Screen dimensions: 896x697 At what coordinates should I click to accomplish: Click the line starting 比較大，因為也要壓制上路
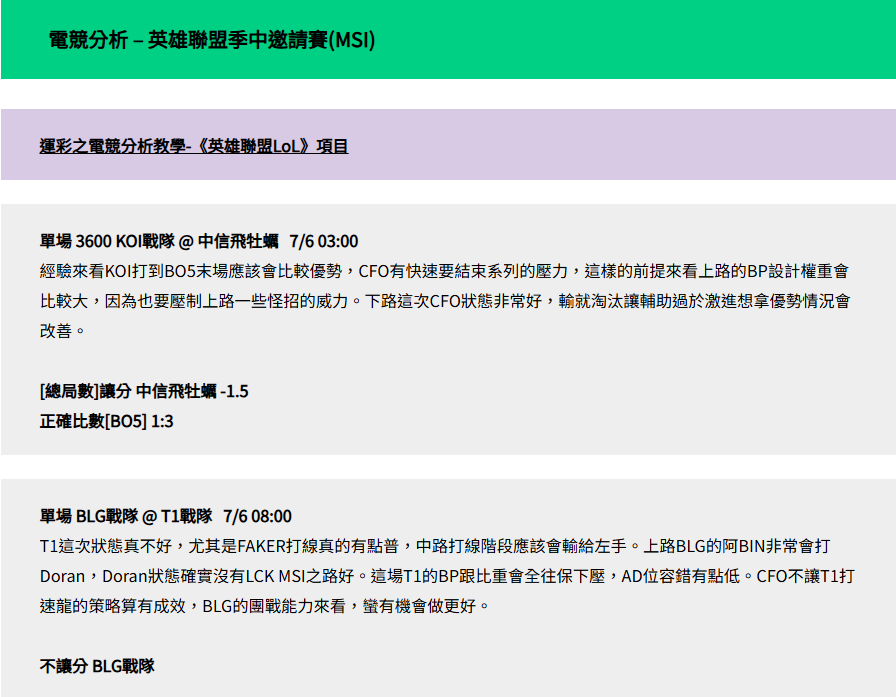pyautogui.click(x=445, y=301)
